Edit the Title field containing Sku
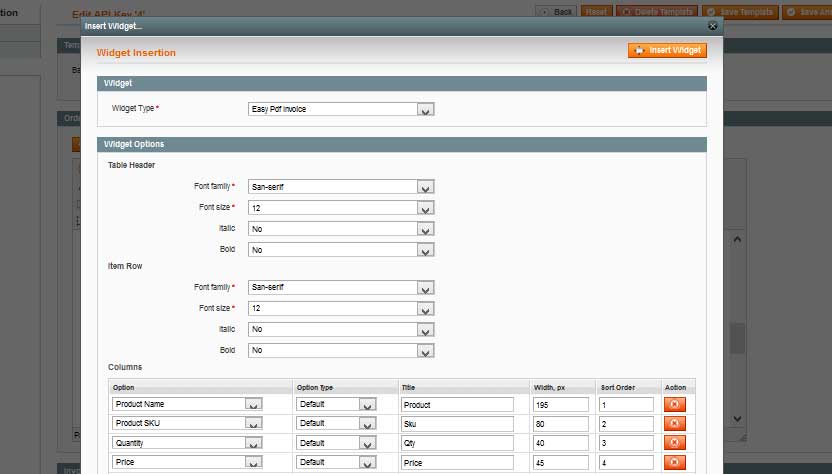This screenshot has height=474, width=832. 457,424
